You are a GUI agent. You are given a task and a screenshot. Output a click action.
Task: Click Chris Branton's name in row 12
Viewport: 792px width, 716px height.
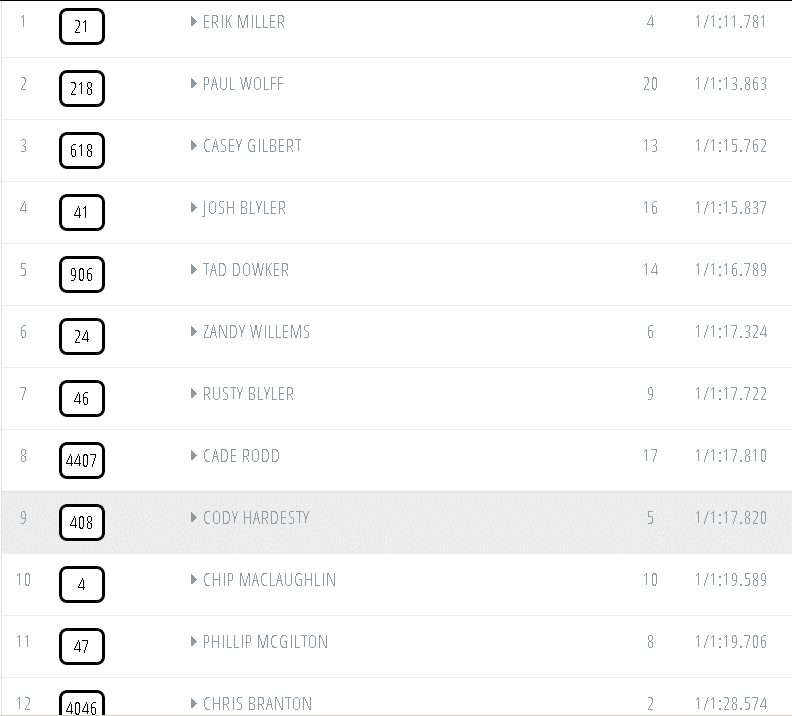(x=257, y=704)
